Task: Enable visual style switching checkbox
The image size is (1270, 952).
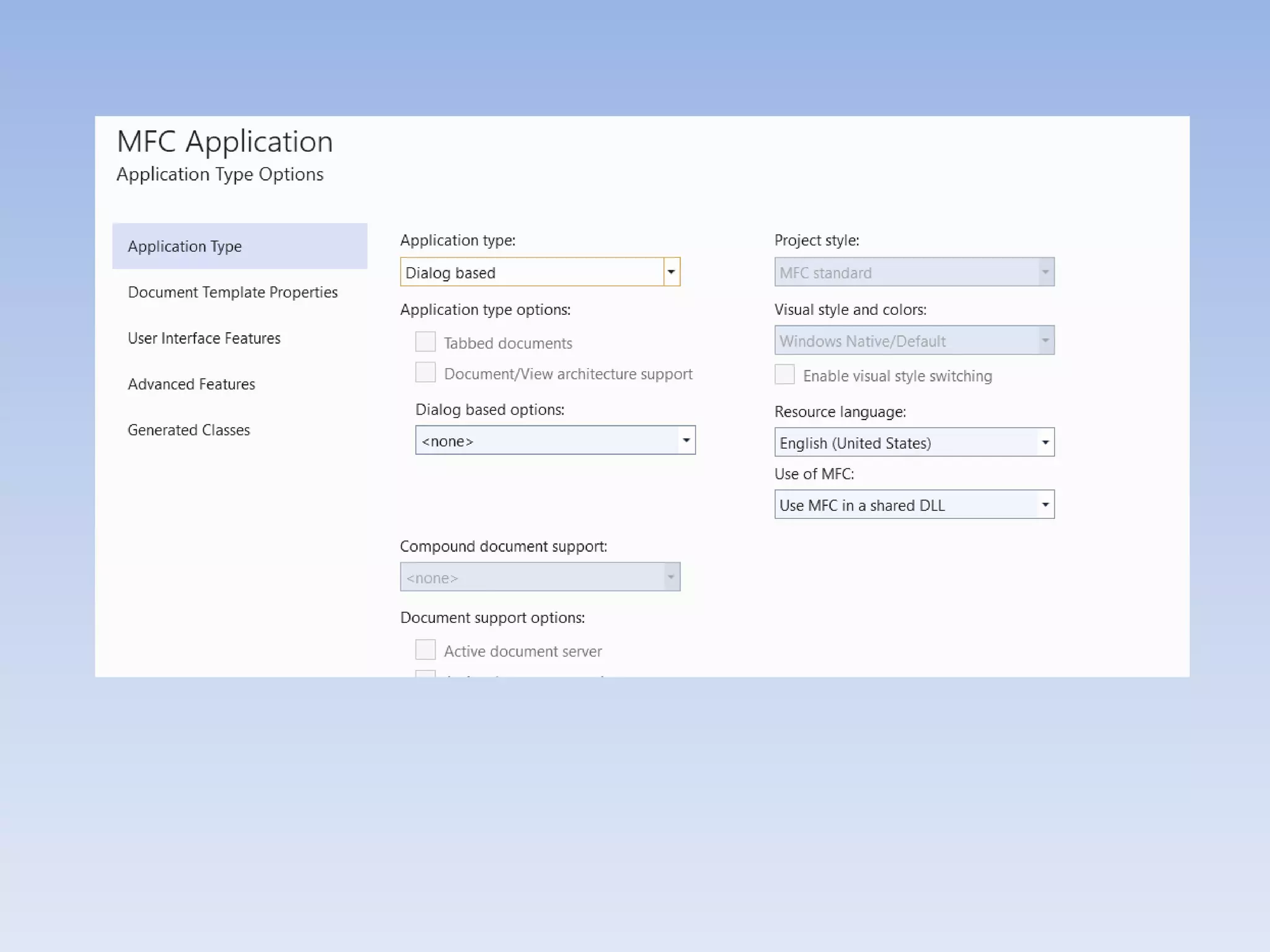Action: (784, 375)
